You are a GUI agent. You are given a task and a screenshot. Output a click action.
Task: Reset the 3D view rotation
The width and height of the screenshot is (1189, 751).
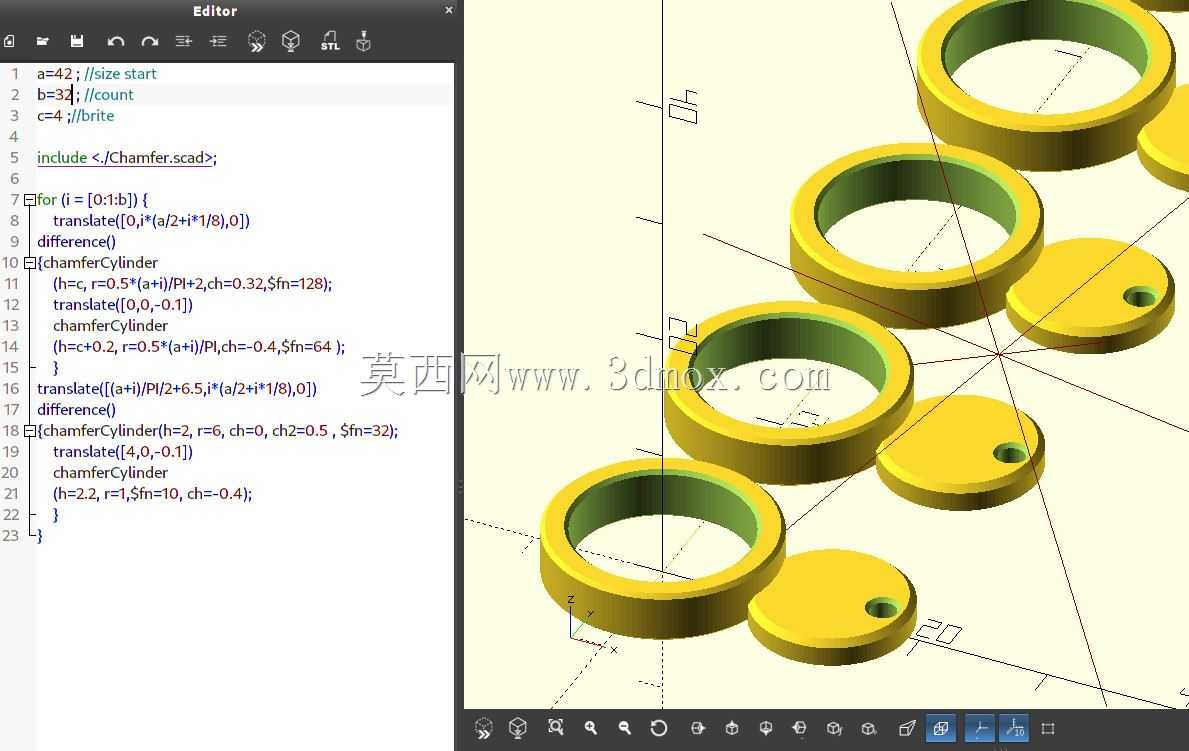click(x=659, y=728)
